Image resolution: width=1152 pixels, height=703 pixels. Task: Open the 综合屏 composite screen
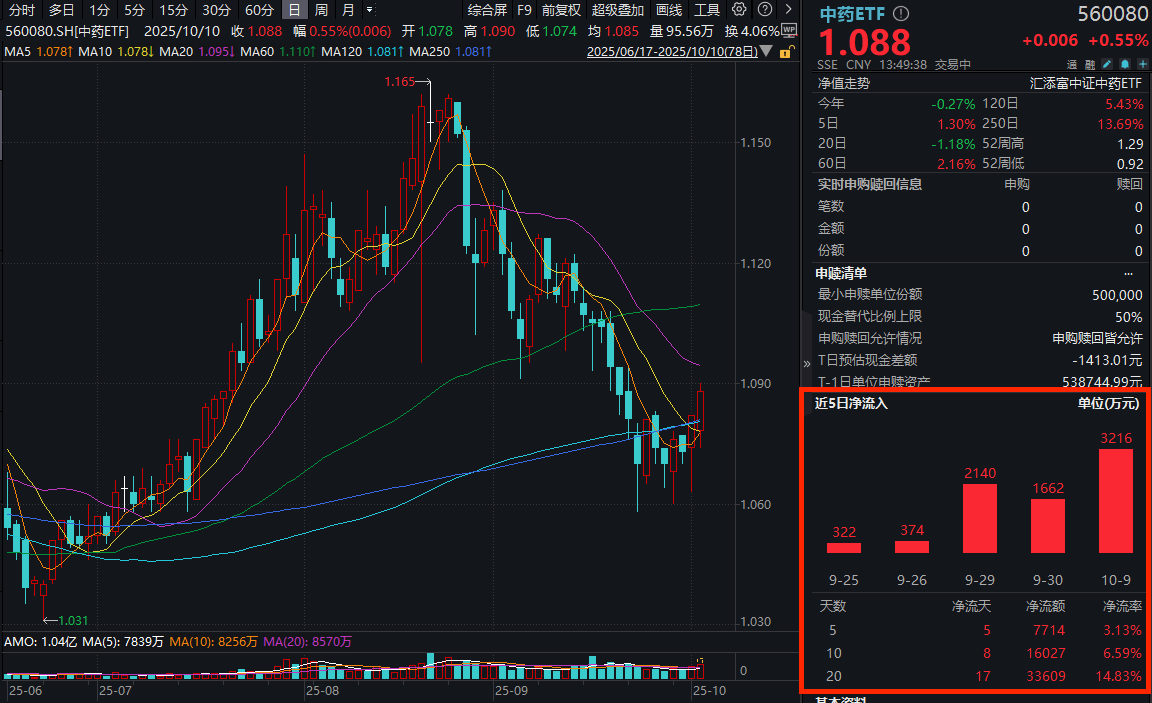(x=487, y=10)
